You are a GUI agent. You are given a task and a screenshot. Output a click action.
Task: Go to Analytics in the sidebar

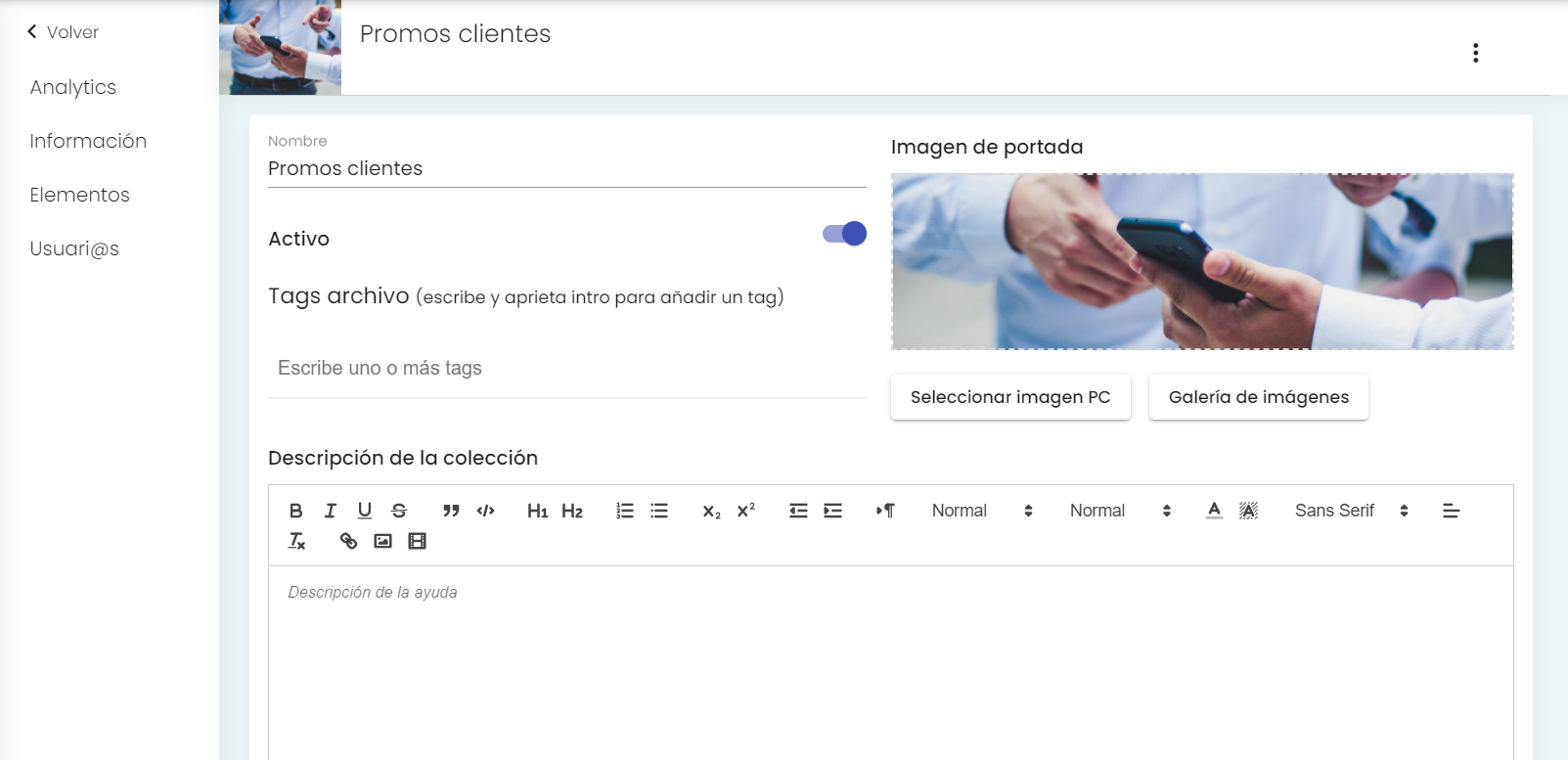pyautogui.click(x=73, y=87)
